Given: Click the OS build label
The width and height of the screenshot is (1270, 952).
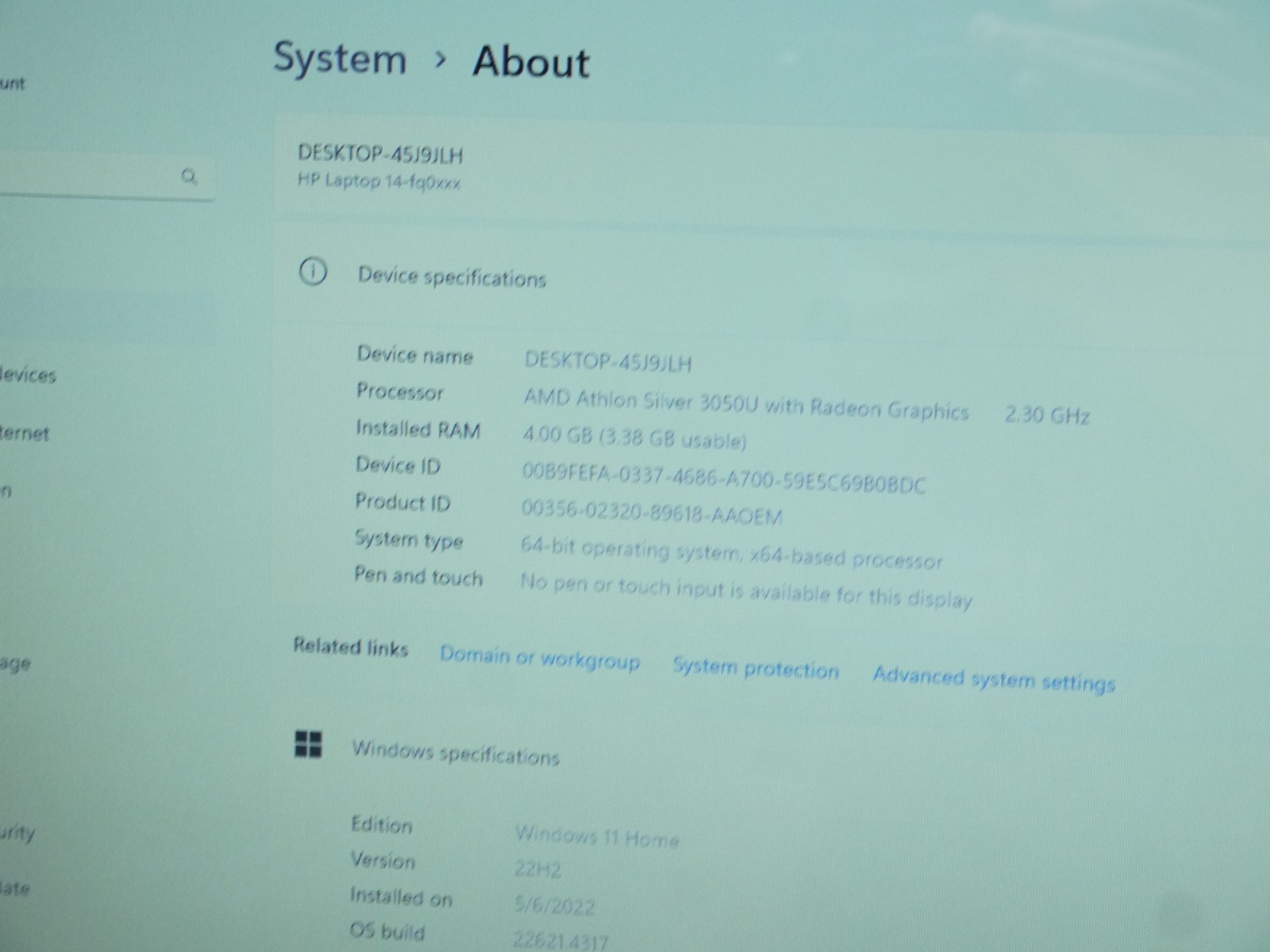Looking at the screenshot, I should pos(387,931).
